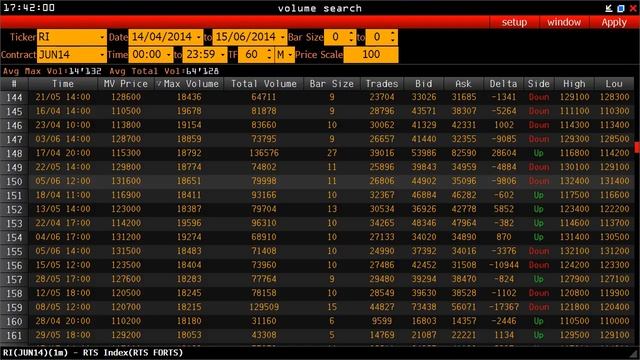Click the blue maximize window icon
640x360 pixels.
coord(621,8)
